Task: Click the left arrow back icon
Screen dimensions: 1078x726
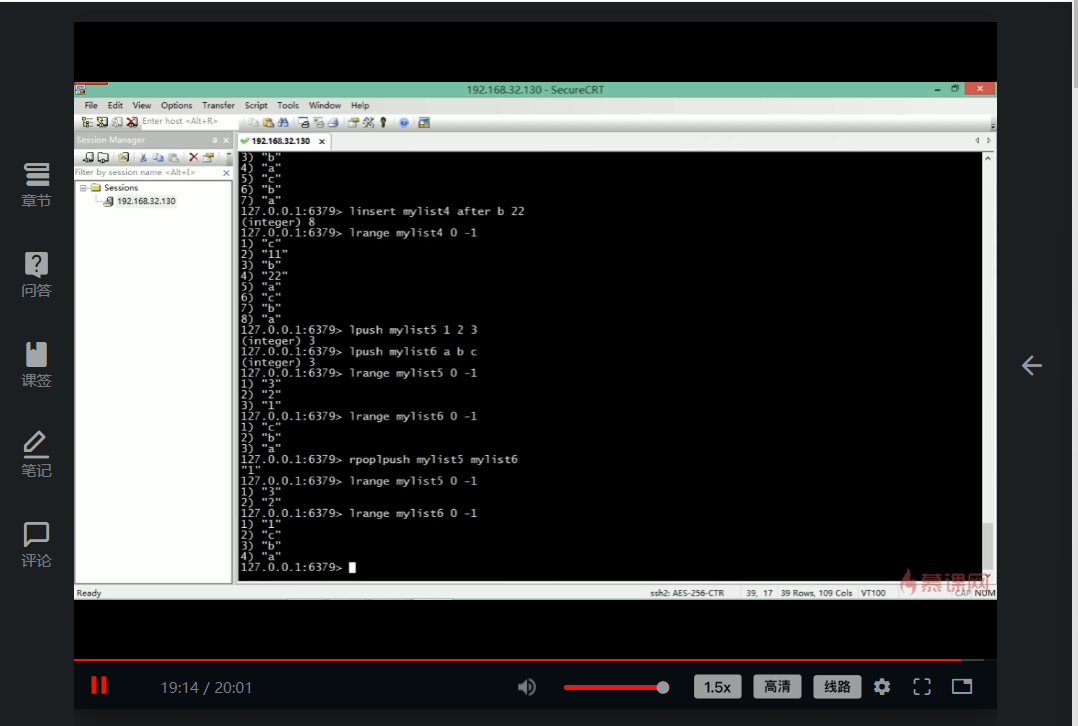Action: point(1031,365)
